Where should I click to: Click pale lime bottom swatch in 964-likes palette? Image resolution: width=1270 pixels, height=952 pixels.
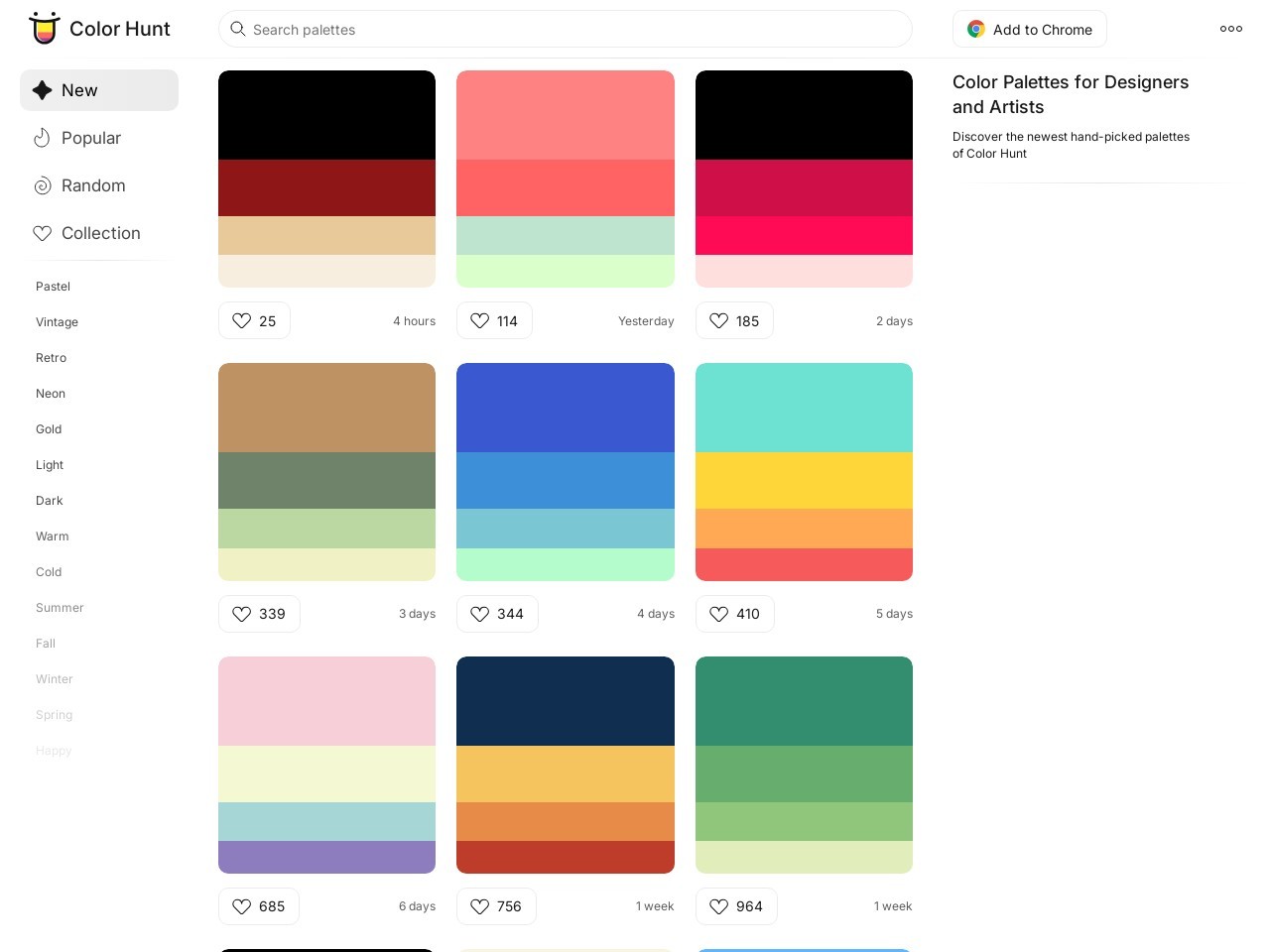pos(804,857)
